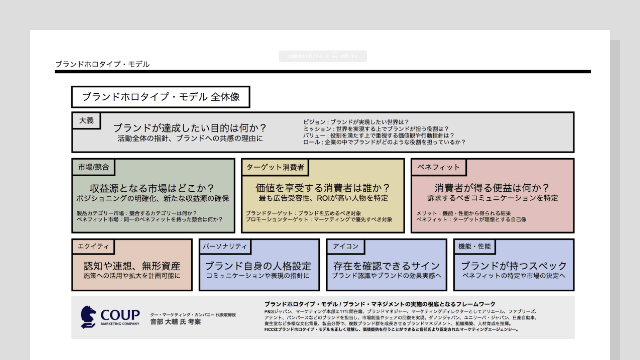Select the 市場/競合 label tag
Image resolution: width=640 pixels, height=360 pixels.
[93, 167]
